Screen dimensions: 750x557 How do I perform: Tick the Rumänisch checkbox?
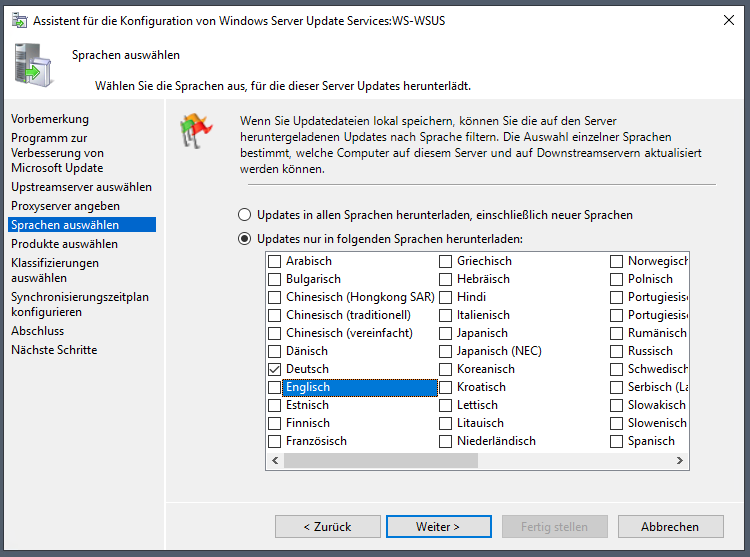point(617,333)
